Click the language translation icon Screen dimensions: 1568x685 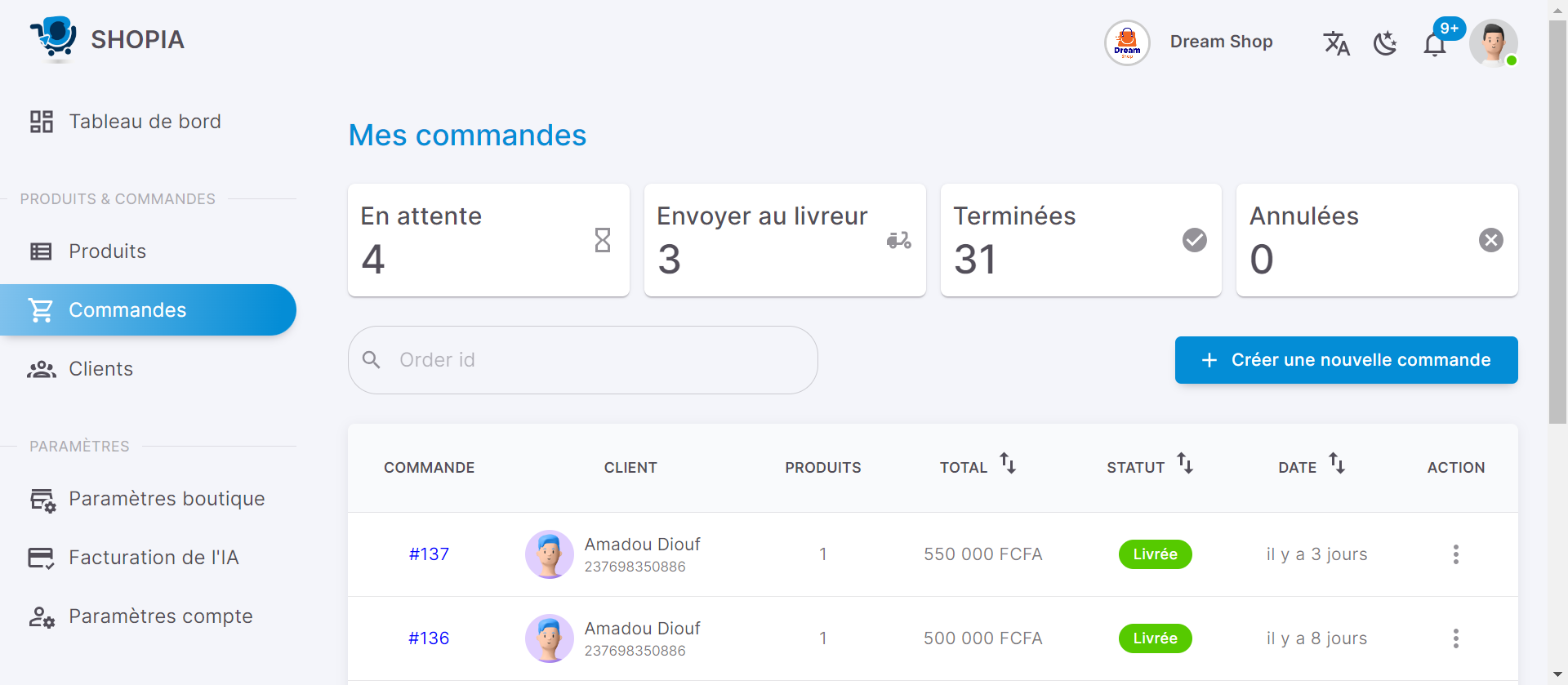tap(1336, 43)
